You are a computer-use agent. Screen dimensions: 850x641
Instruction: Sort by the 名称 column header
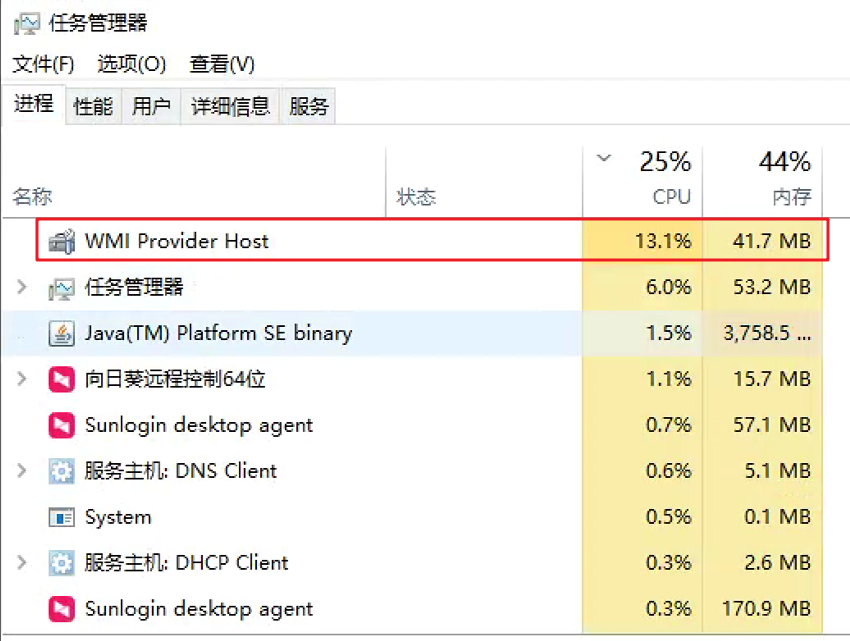pos(33,196)
